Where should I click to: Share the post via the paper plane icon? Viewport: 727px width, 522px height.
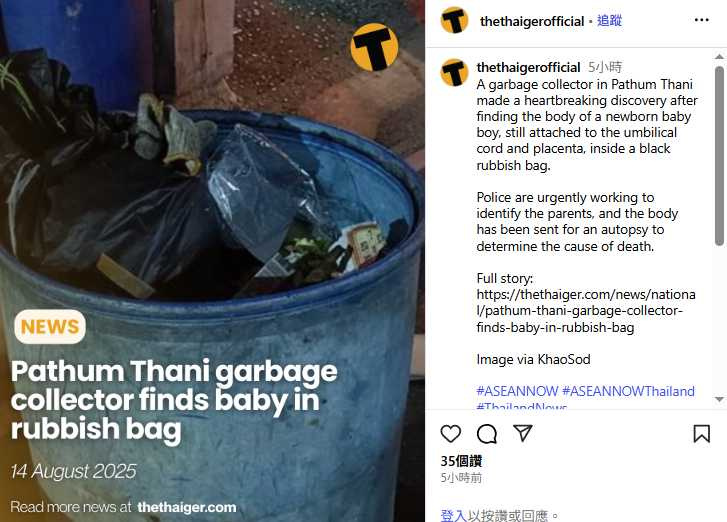pos(523,433)
